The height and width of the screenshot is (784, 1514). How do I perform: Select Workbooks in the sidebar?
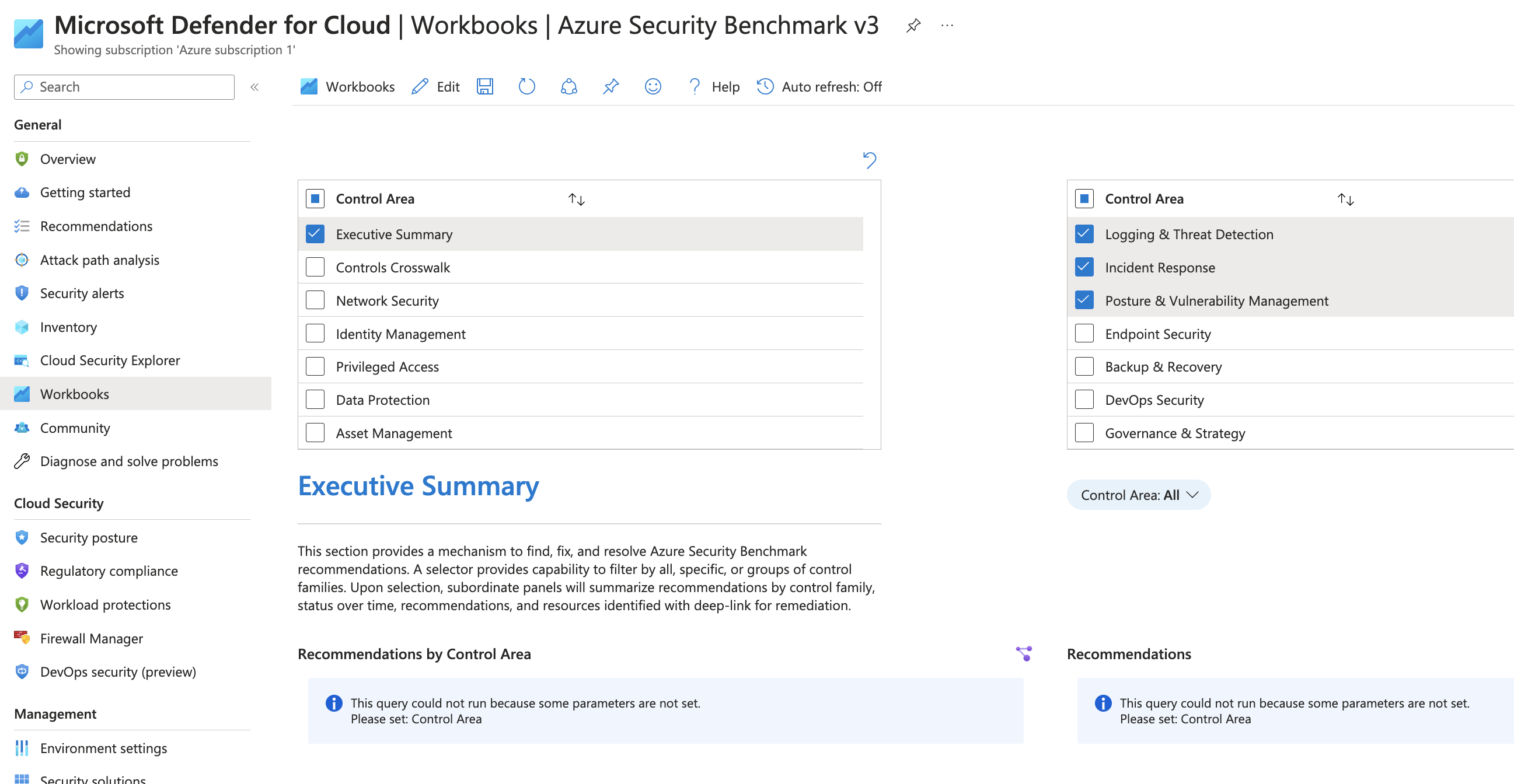[135, 394]
